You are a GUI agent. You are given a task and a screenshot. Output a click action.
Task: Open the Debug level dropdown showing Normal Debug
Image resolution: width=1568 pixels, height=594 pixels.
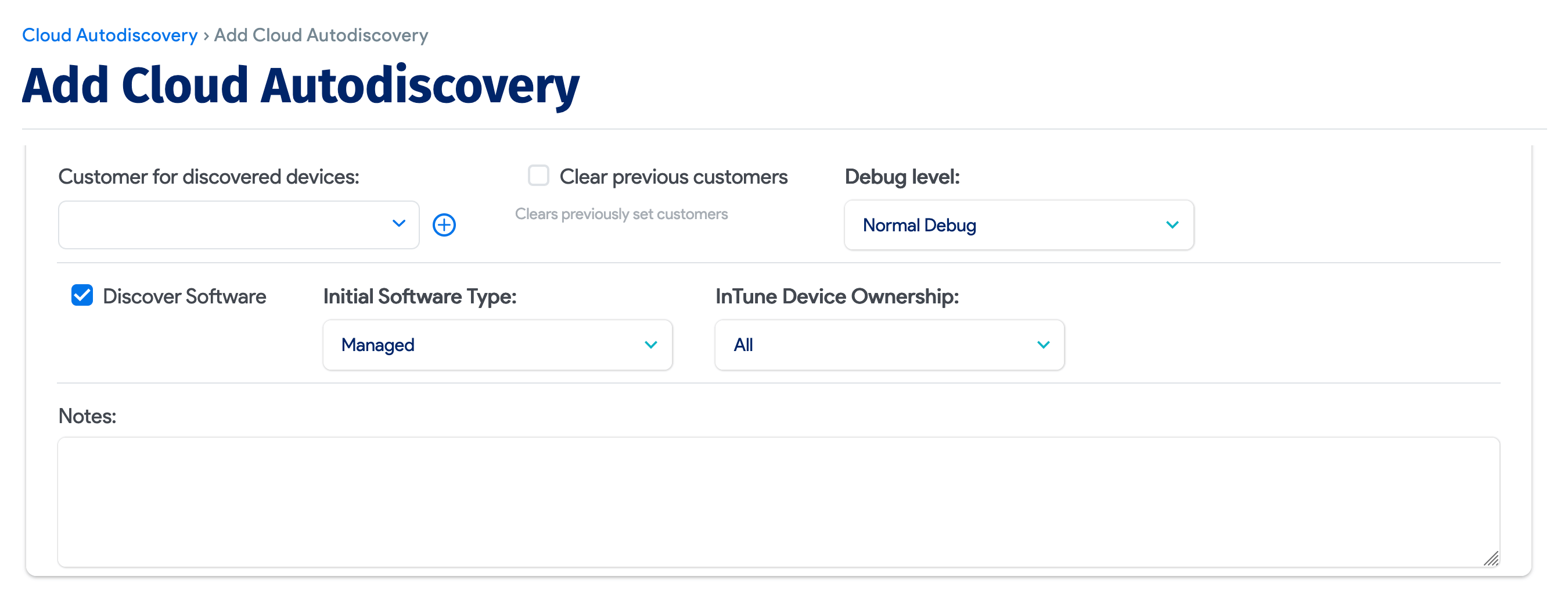(x=1019, y=225)
